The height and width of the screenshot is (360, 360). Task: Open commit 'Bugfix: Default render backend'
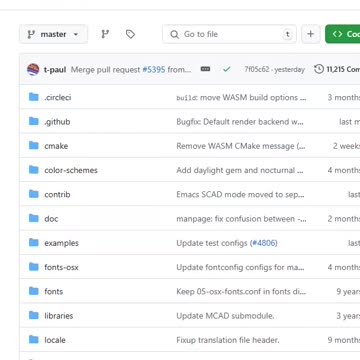(240, 122)
